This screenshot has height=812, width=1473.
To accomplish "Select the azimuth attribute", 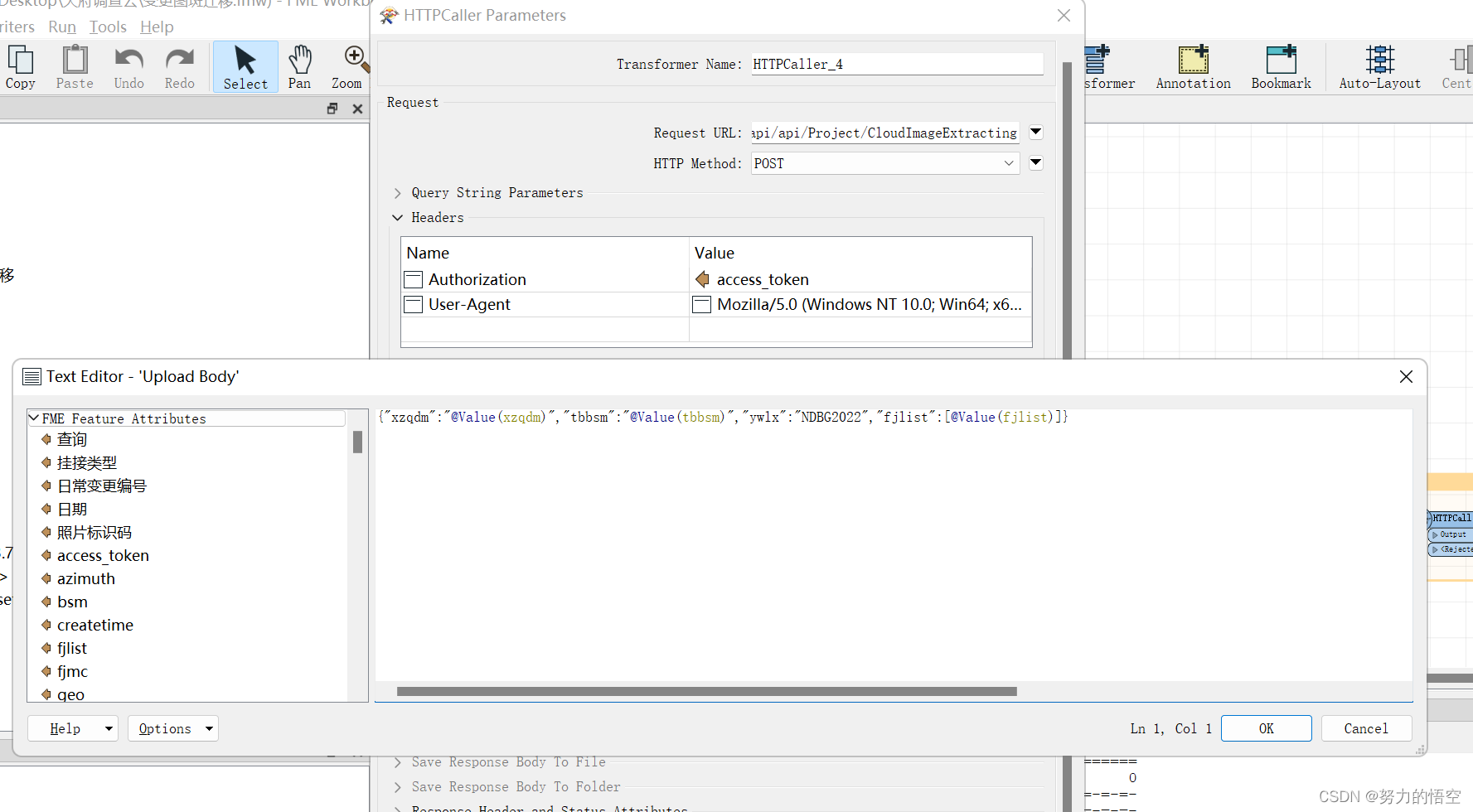I will tap(86, 578).
